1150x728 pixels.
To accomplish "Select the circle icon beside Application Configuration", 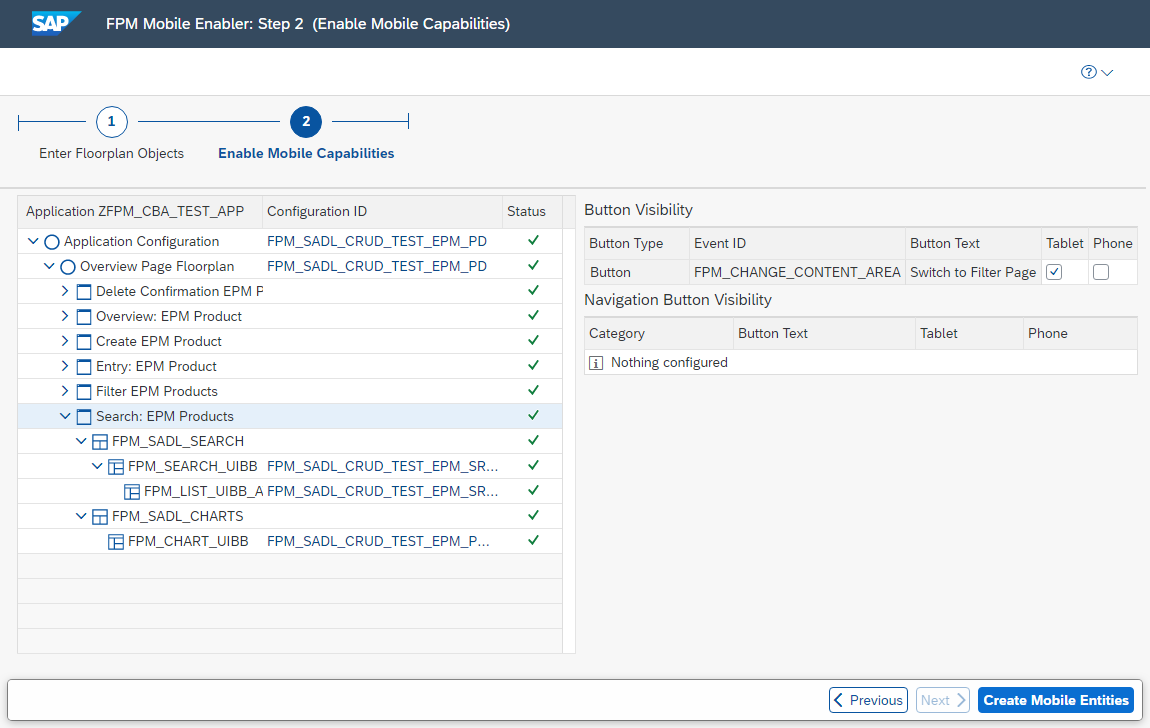I will (x=50, y=241).
